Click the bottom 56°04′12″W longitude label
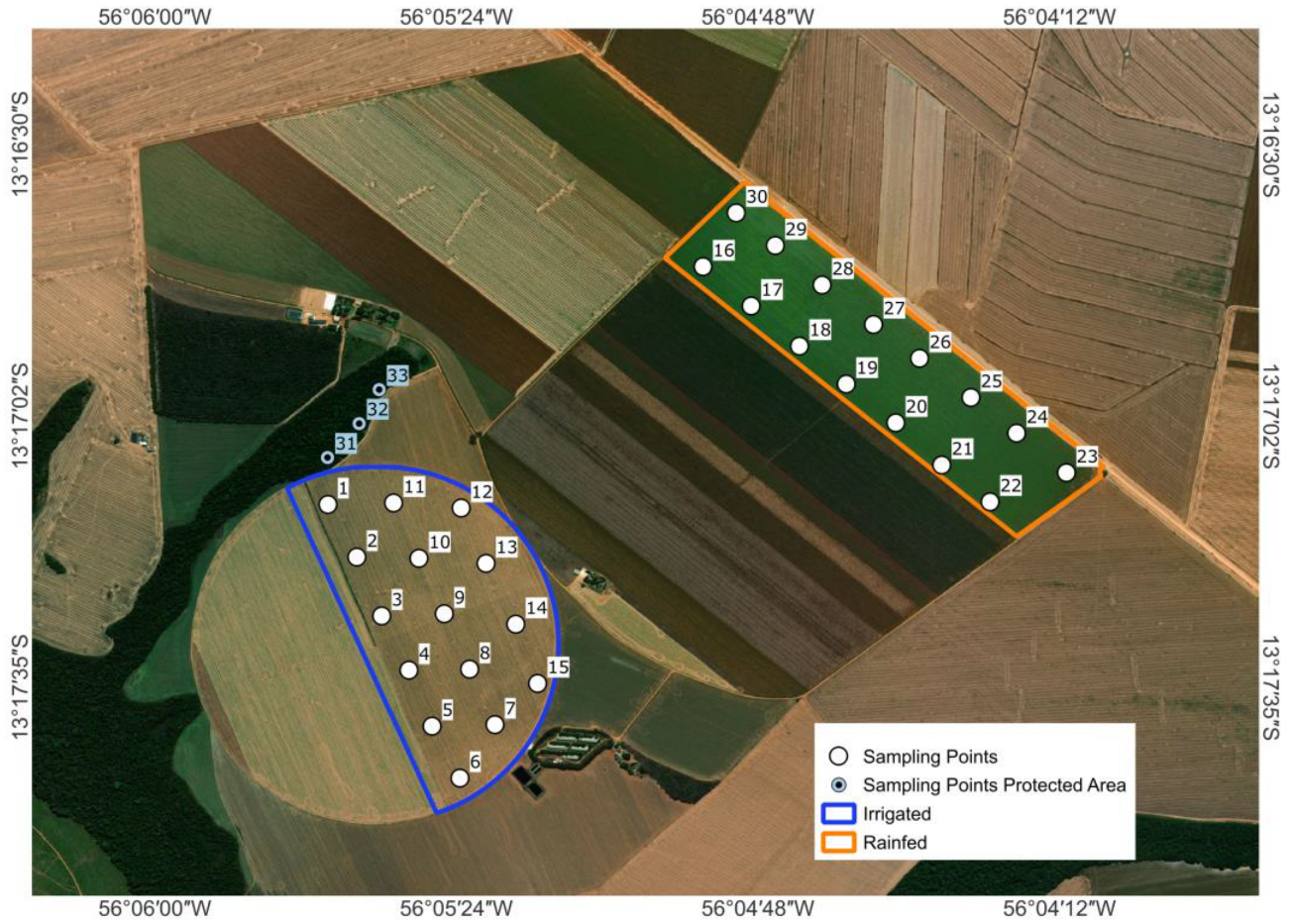1290x924 pixels. [1058, 908]
